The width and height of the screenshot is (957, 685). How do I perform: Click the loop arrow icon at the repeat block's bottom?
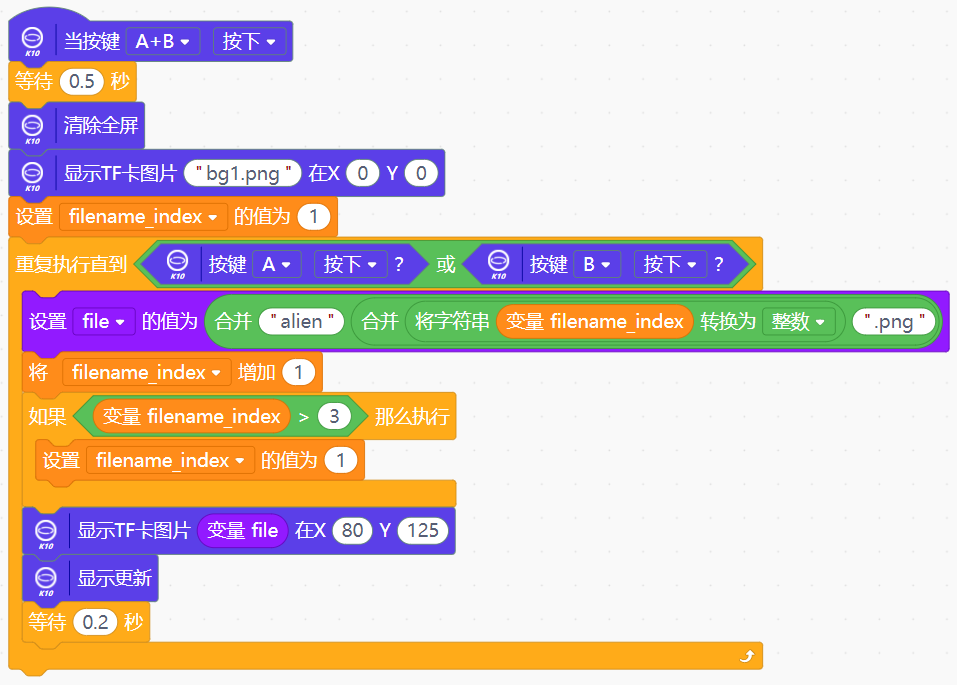point(747,656)
